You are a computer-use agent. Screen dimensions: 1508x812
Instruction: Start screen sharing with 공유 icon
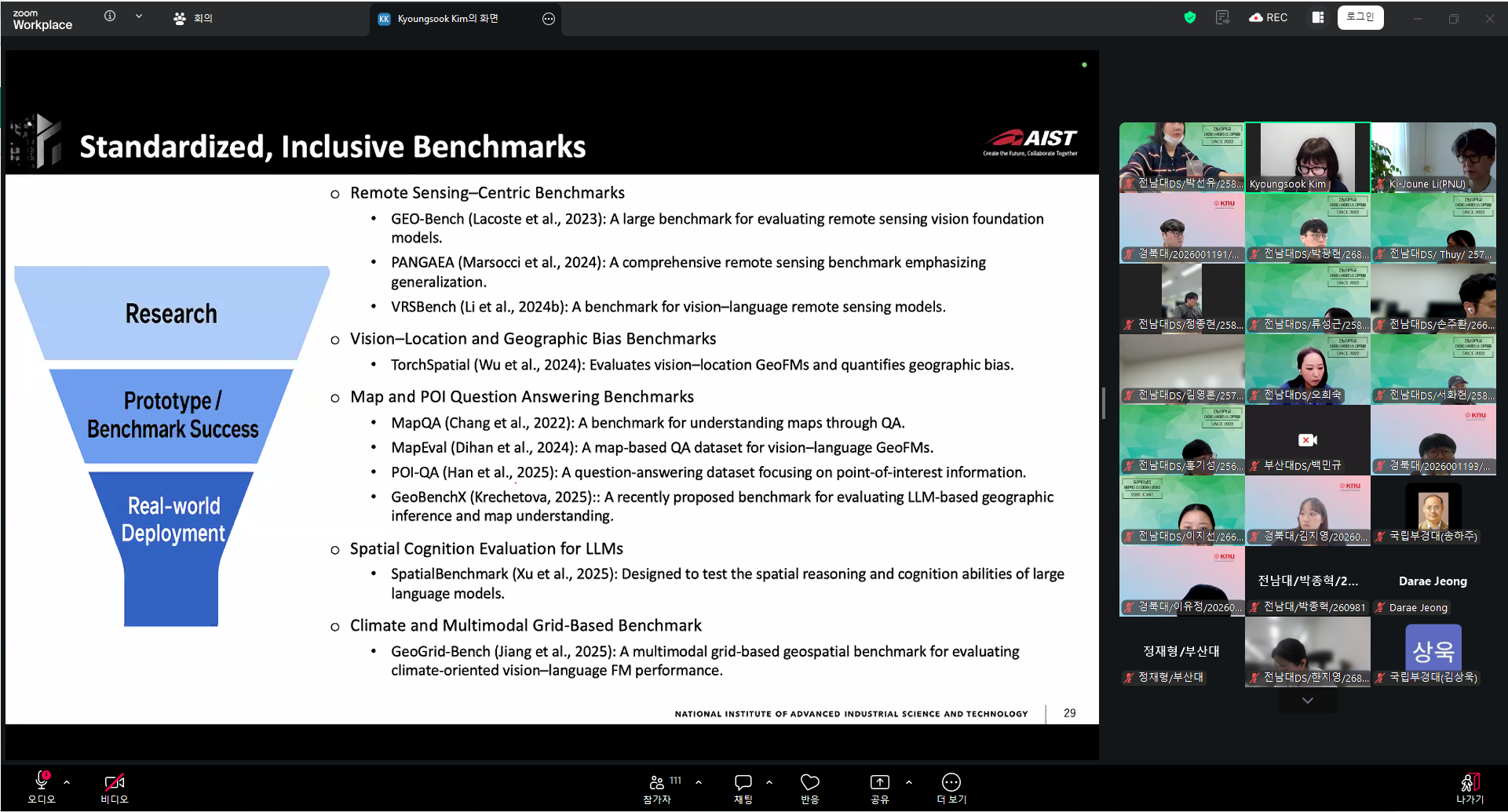tap(879, 788)
